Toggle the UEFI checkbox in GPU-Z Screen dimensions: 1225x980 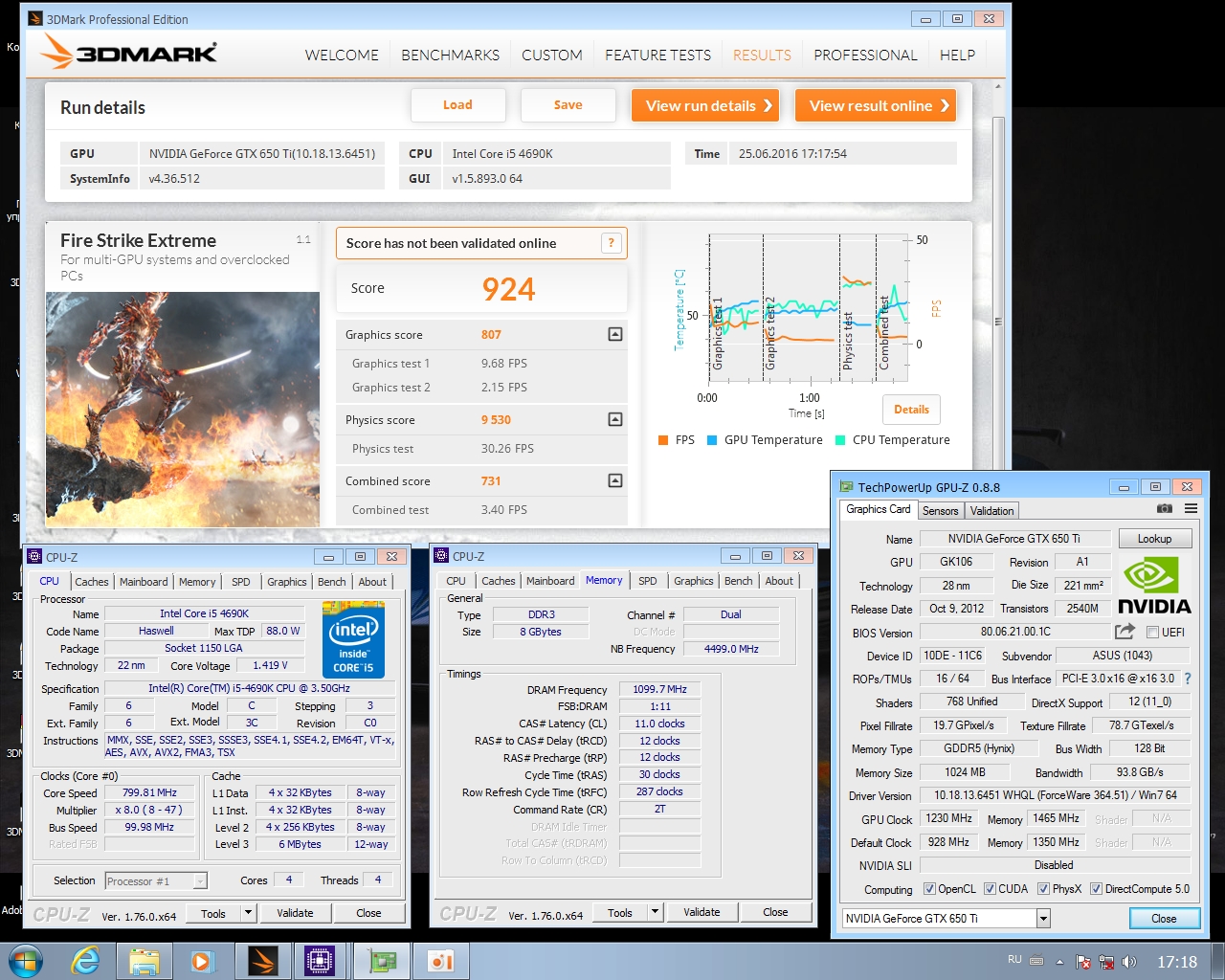tap(1152, 632)
